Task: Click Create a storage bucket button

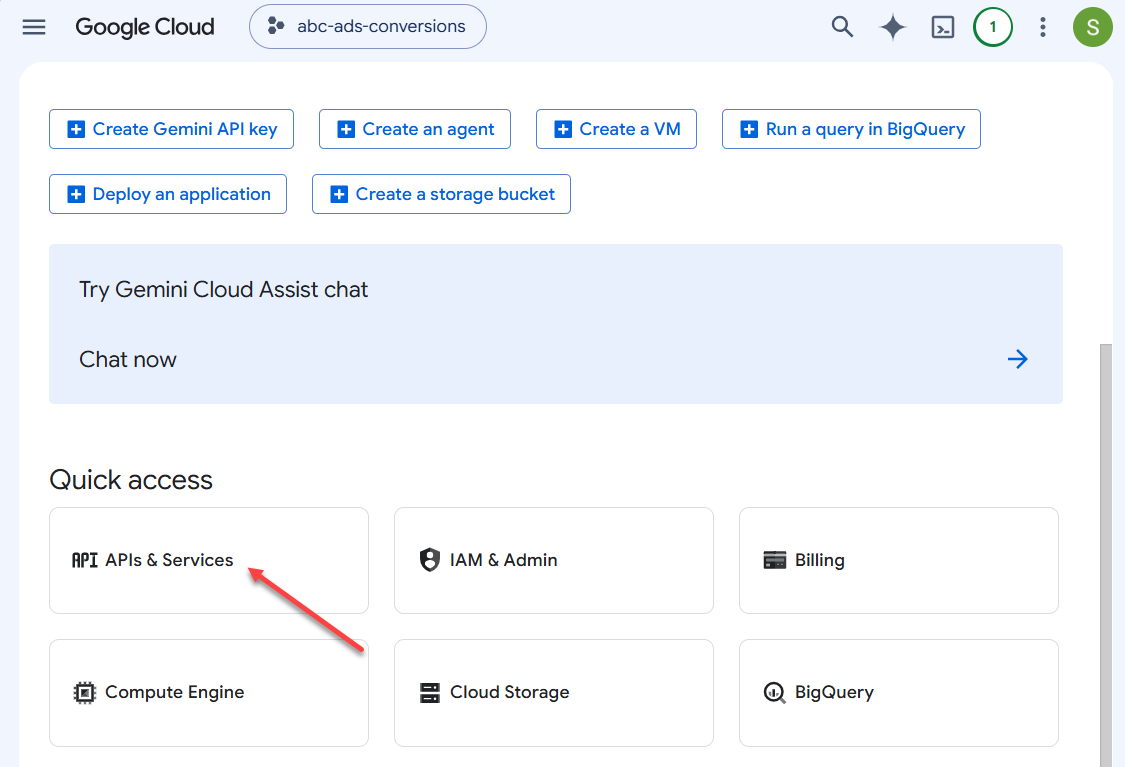Action: 441,194
